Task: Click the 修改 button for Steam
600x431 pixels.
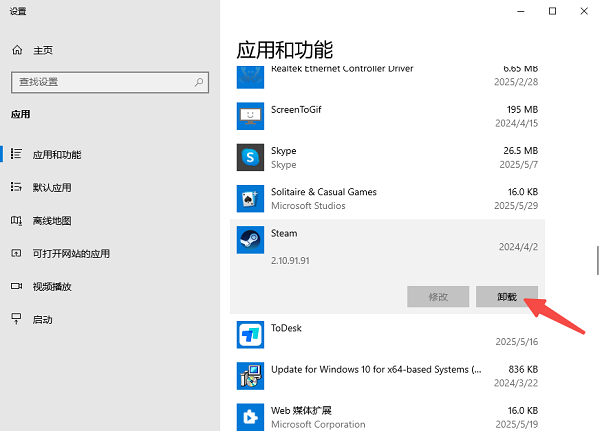Action: point(437,296)
